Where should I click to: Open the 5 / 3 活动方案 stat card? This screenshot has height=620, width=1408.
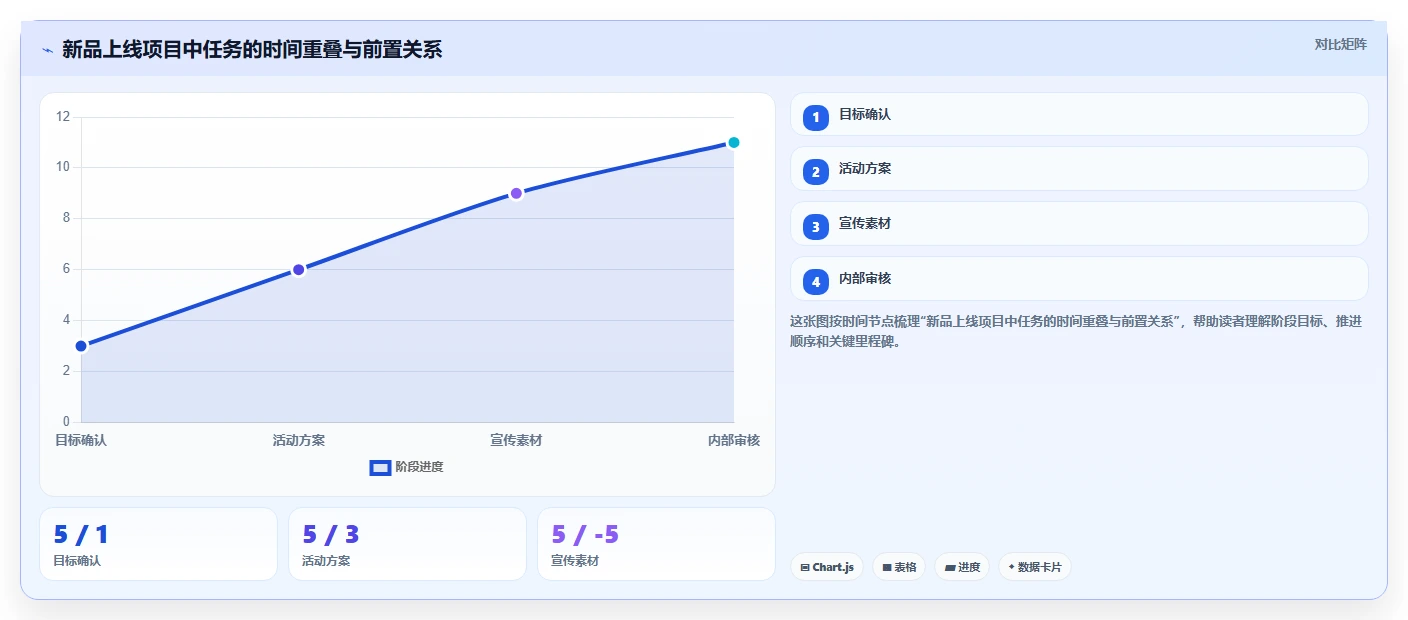tap(407, 544)
